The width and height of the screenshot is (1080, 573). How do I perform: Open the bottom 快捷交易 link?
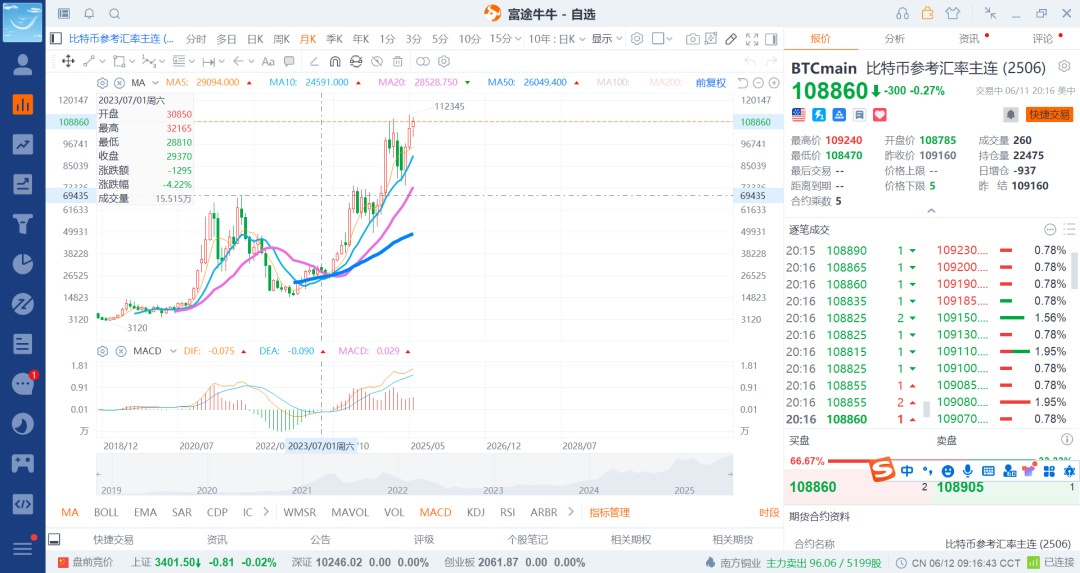[114, 540]
